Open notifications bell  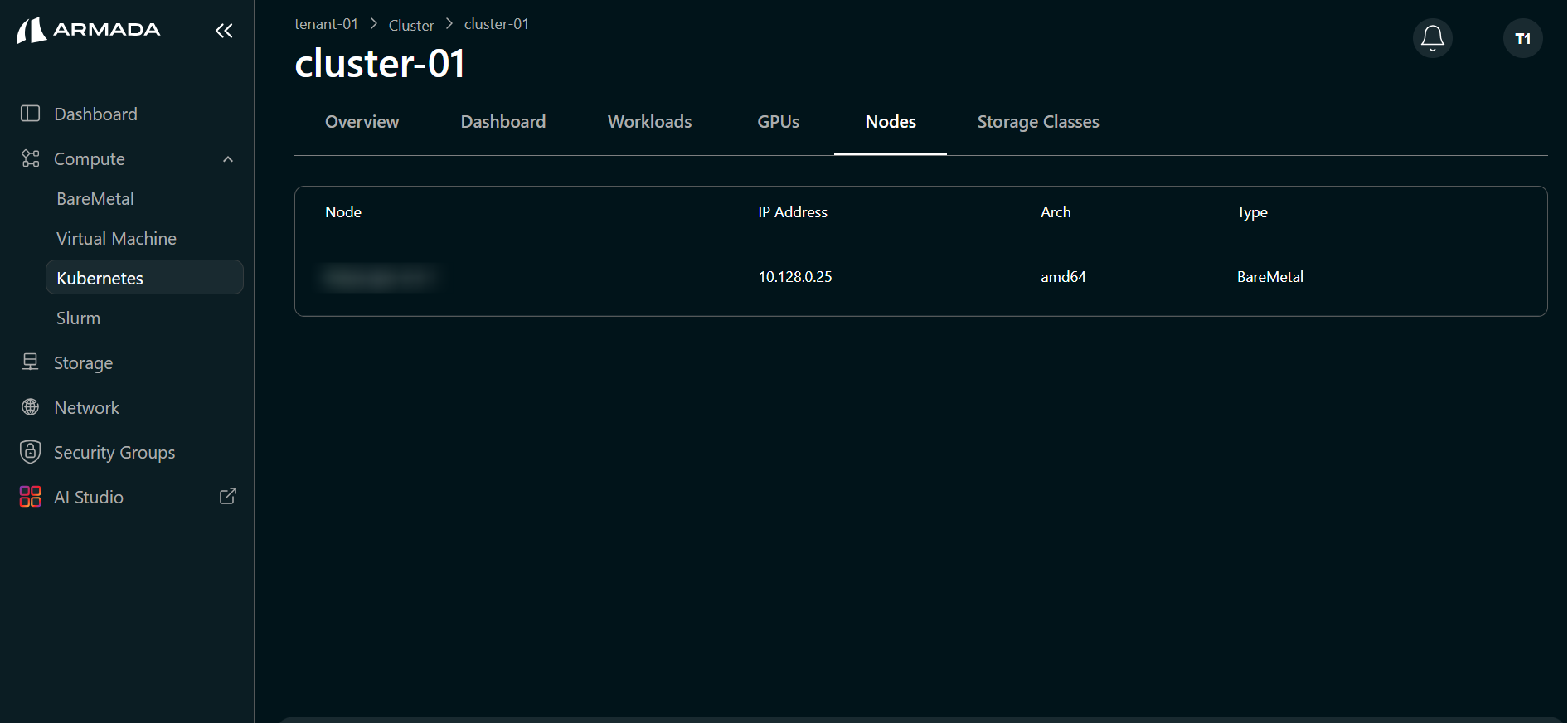click(x=1433, y=38)
